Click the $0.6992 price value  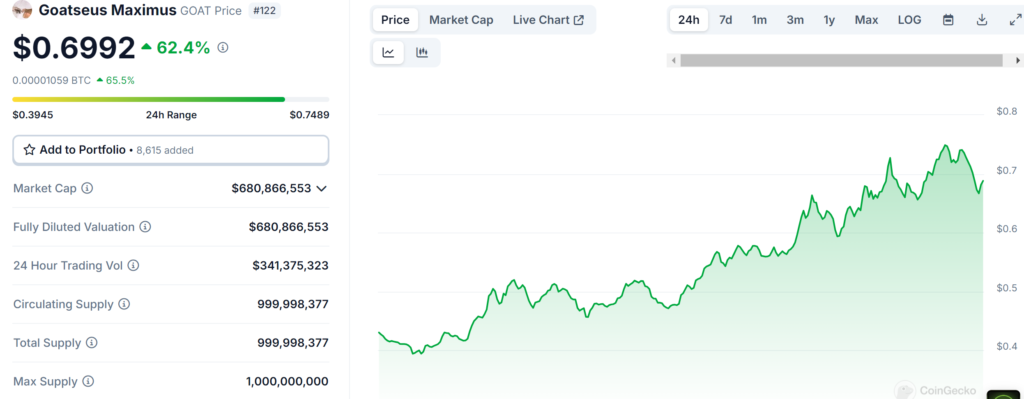tap(74, 47)
